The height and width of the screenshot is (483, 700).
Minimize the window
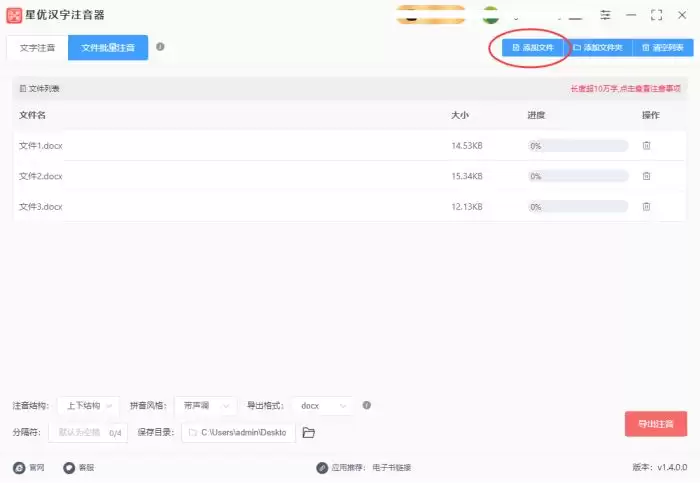pyautogui.click(x=631, y=15)
